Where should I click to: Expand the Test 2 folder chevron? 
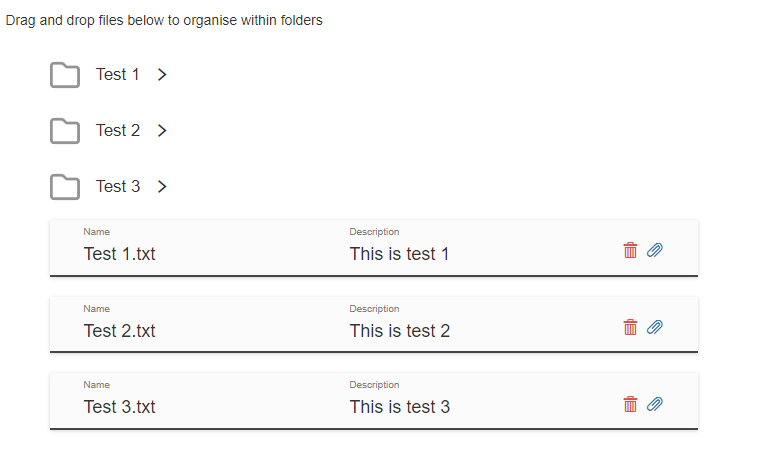click(162, 131)
